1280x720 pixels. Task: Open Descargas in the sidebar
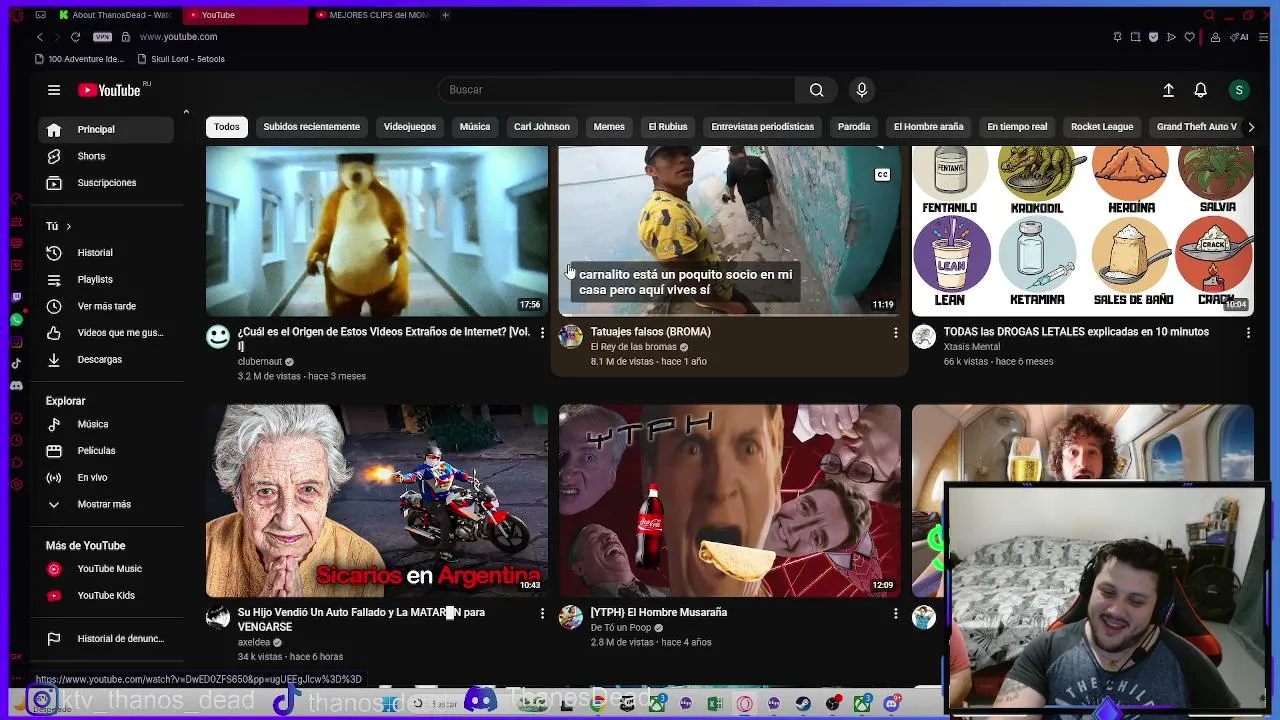click(x=106, y=360)
